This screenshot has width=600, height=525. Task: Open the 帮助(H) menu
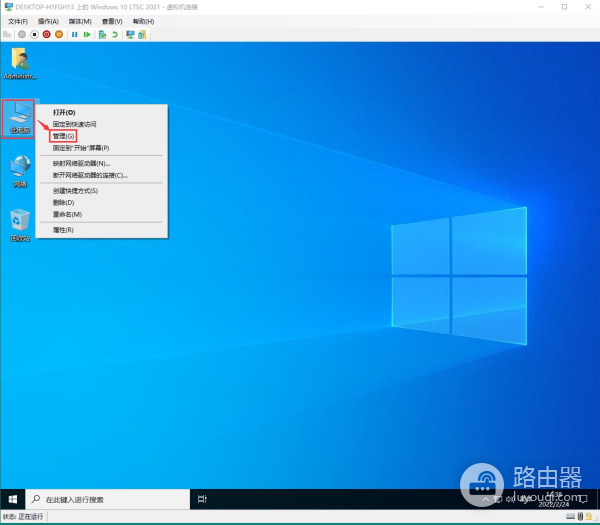144,21
